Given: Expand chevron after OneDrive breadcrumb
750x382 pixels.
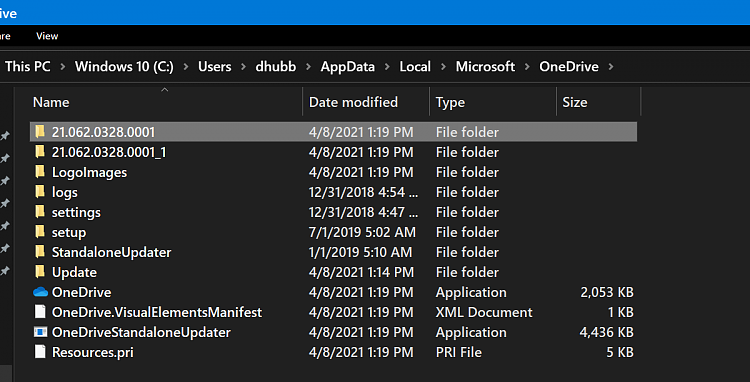Looking at the screenshot, I should tap(611, 67).
